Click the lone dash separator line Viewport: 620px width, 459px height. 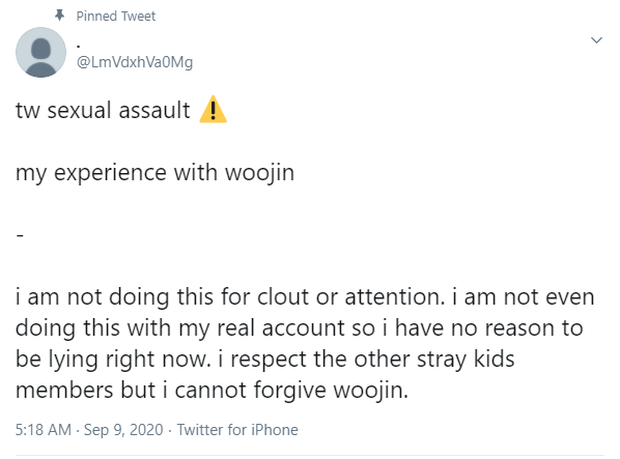19,234
